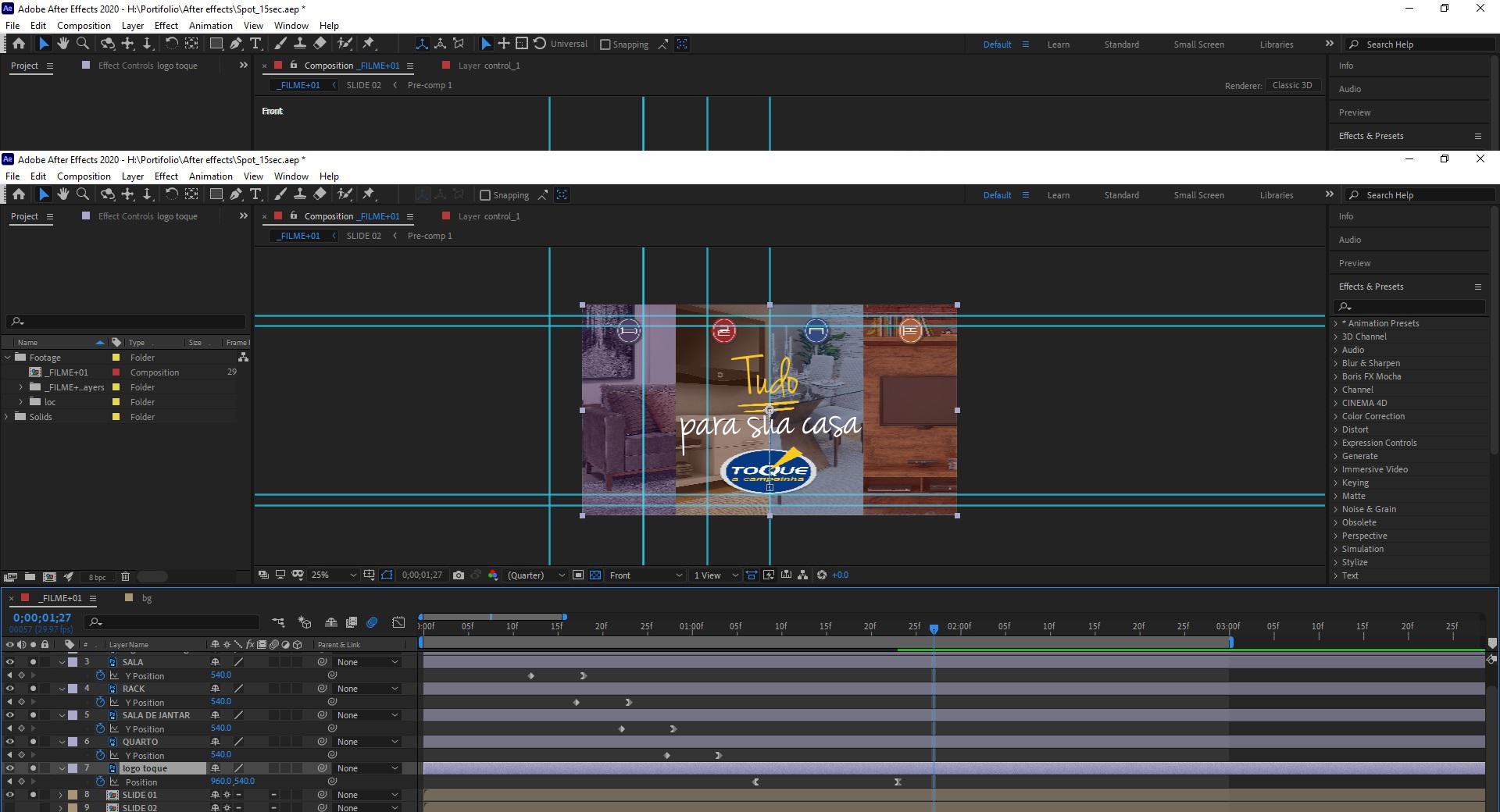Open Show Channel and color management icon

tap(493, 575)
